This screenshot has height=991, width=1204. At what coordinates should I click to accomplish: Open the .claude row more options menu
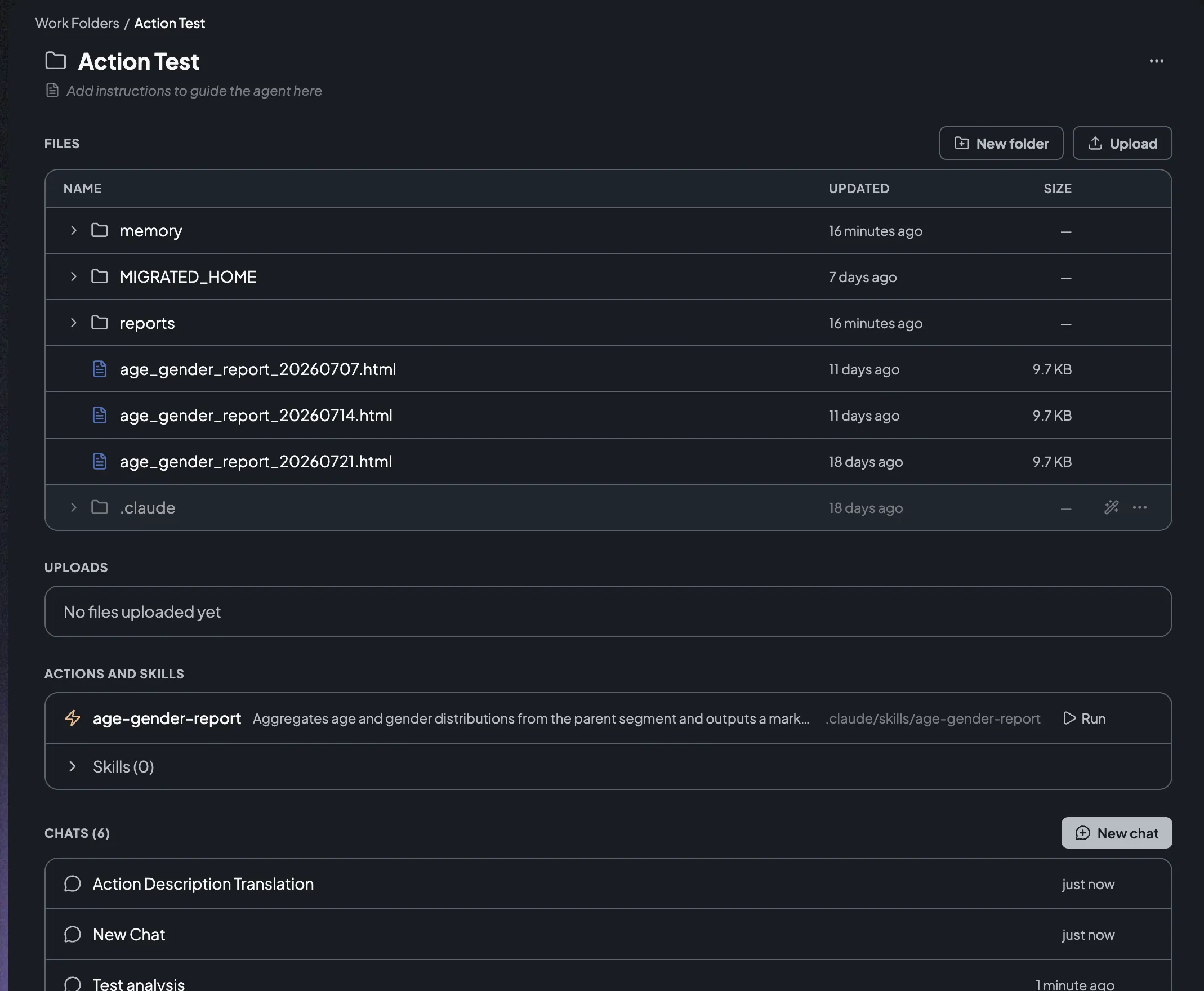coord(1139,507)
